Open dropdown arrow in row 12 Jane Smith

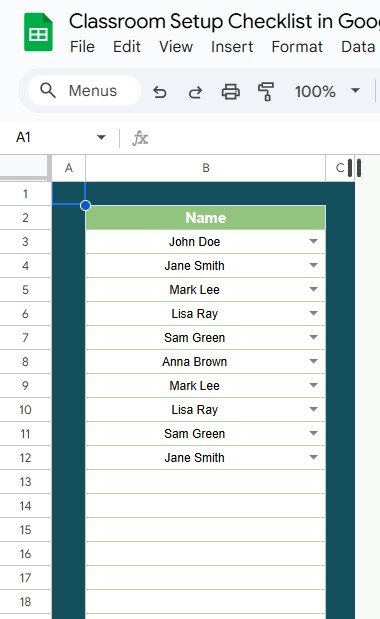pyautogui.click(x=314, y=457)
